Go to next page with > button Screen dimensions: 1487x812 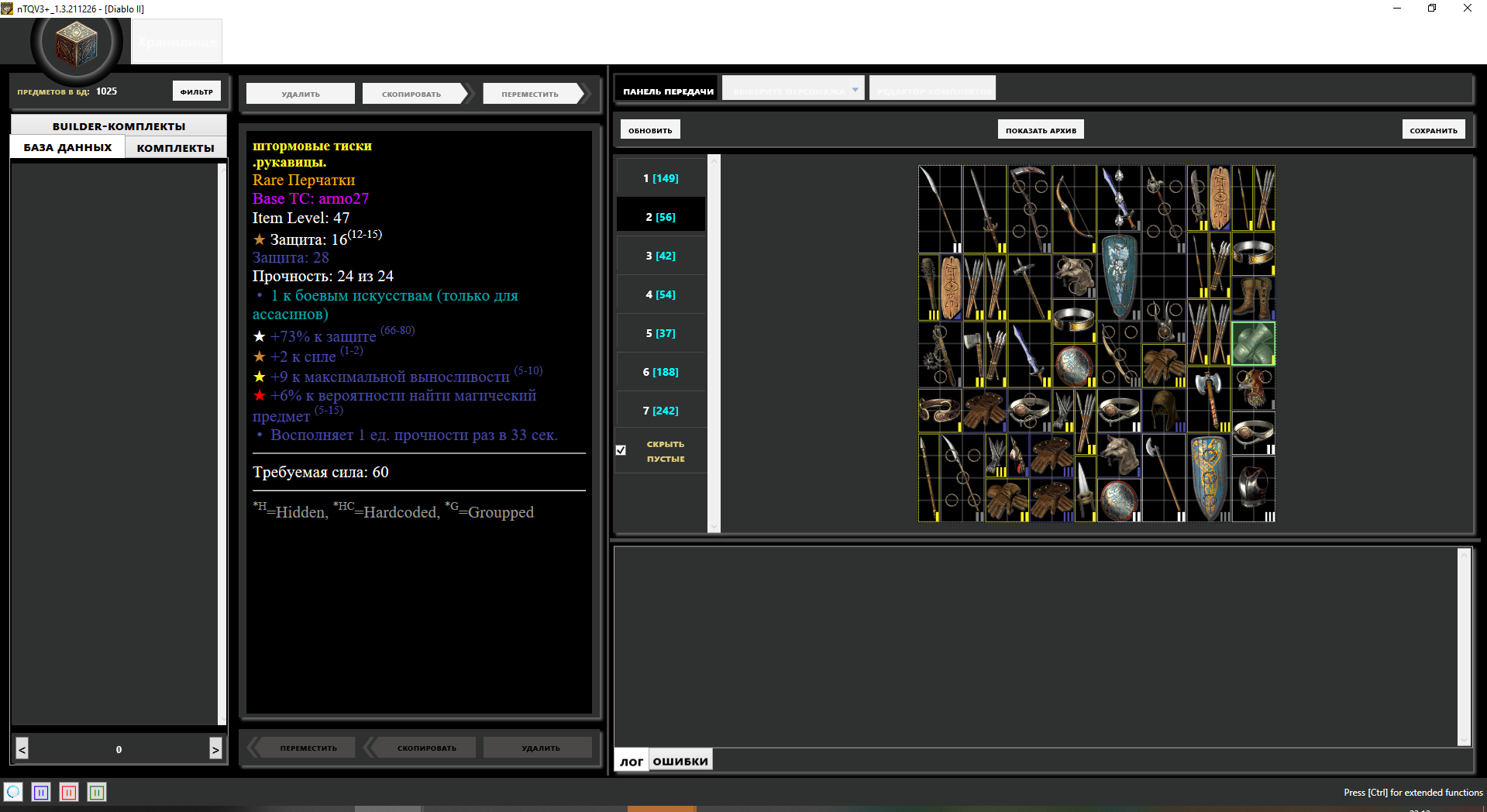(215, 748)
